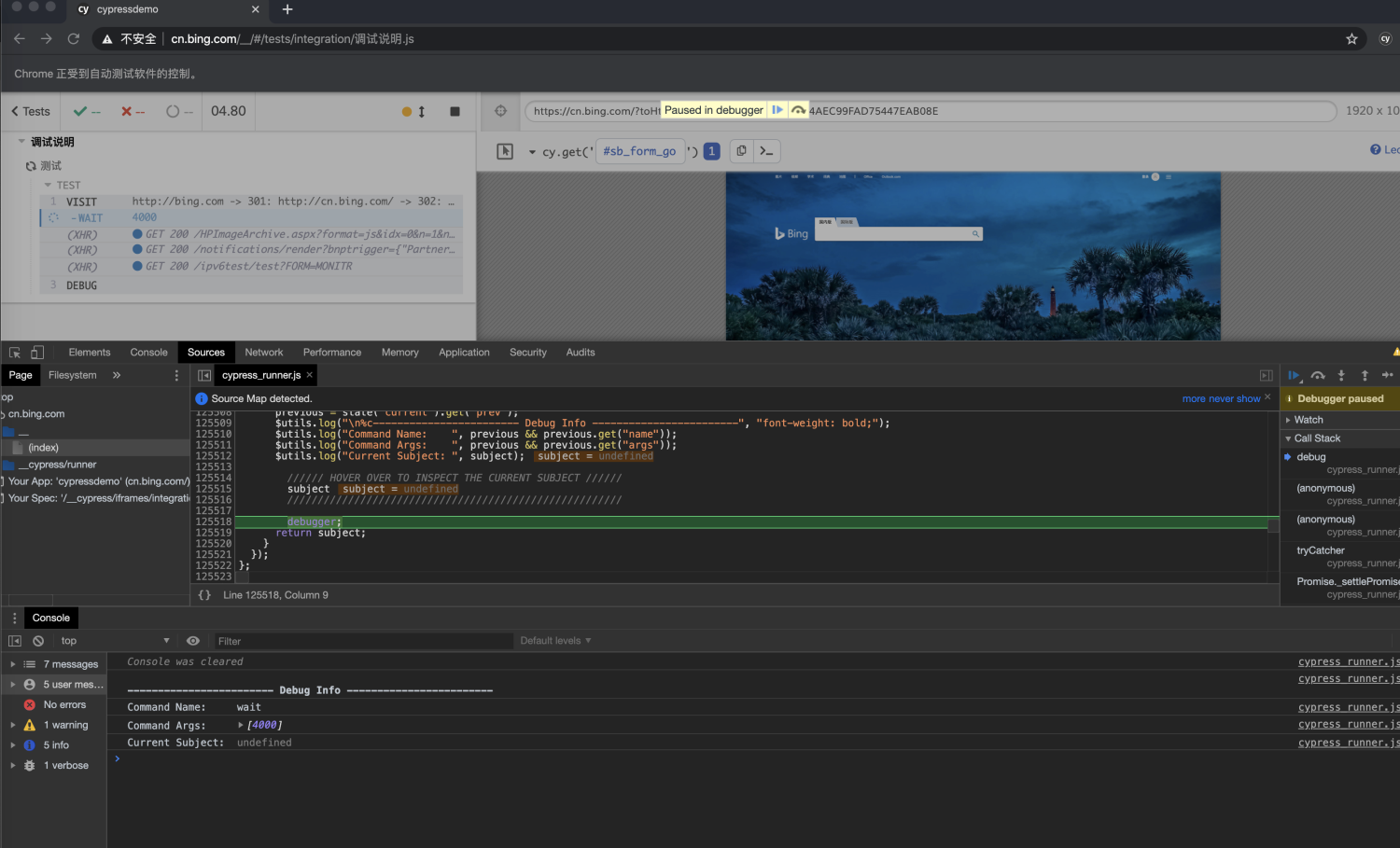
Task: Switch to the Network tab
Action: click(264, 353)
